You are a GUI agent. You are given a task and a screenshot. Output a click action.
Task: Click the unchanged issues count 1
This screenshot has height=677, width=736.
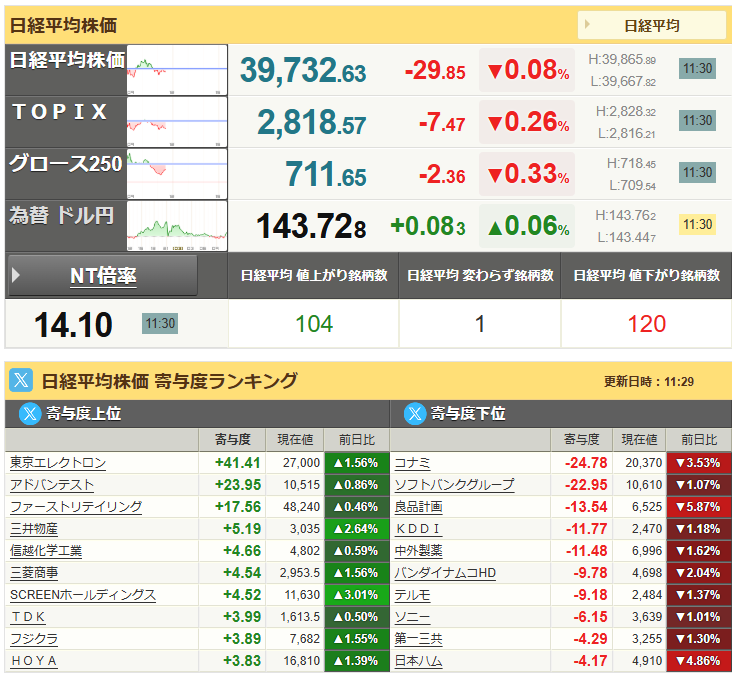click(480, 324)
